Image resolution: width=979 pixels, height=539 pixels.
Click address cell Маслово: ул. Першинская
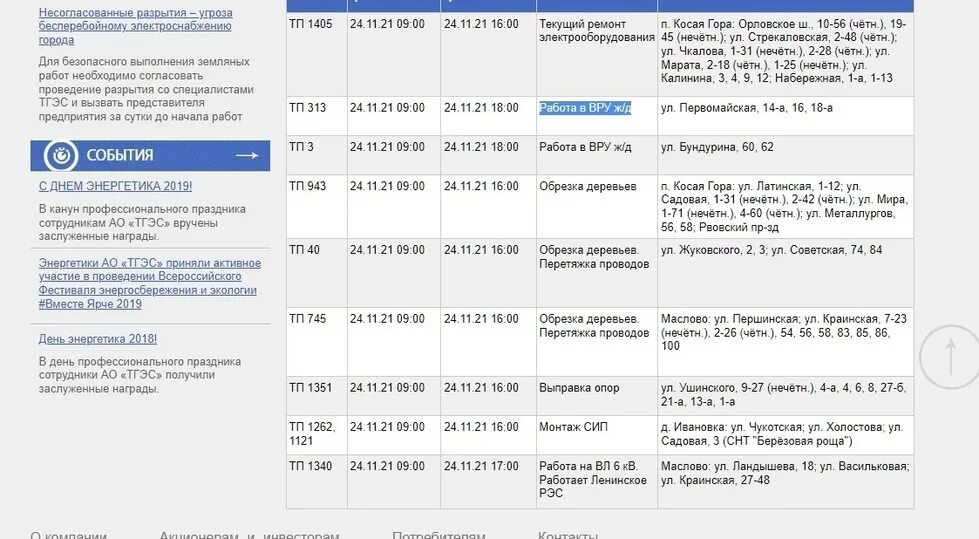(785, 342)
